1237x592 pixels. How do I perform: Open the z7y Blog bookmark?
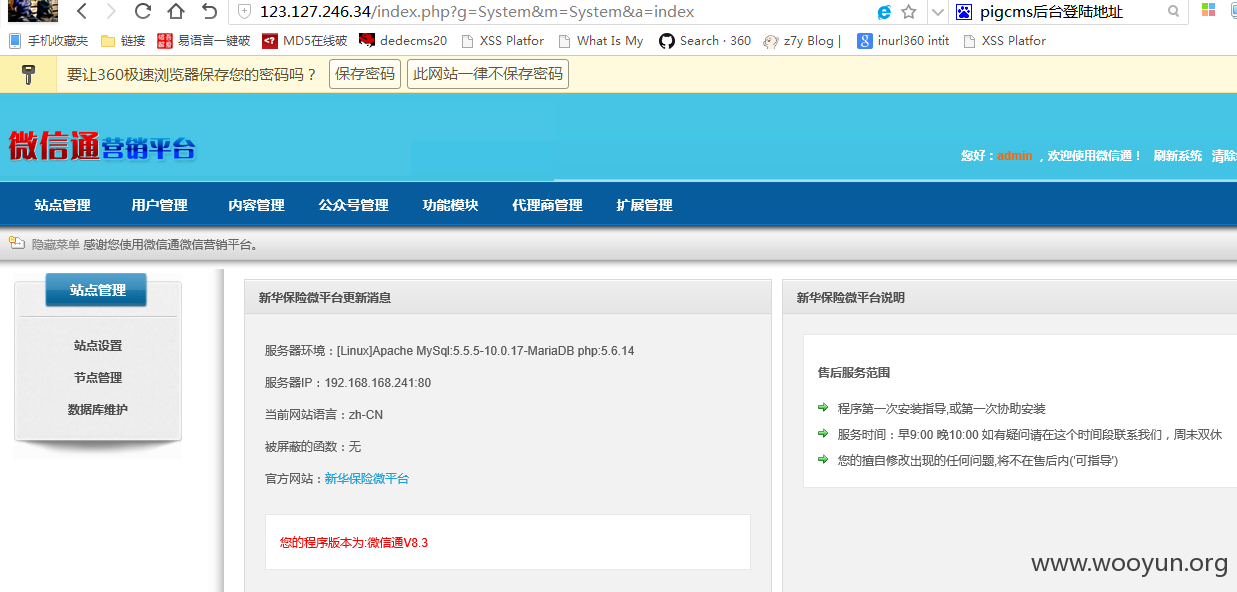pyautogui.click(x=802, y=41)
